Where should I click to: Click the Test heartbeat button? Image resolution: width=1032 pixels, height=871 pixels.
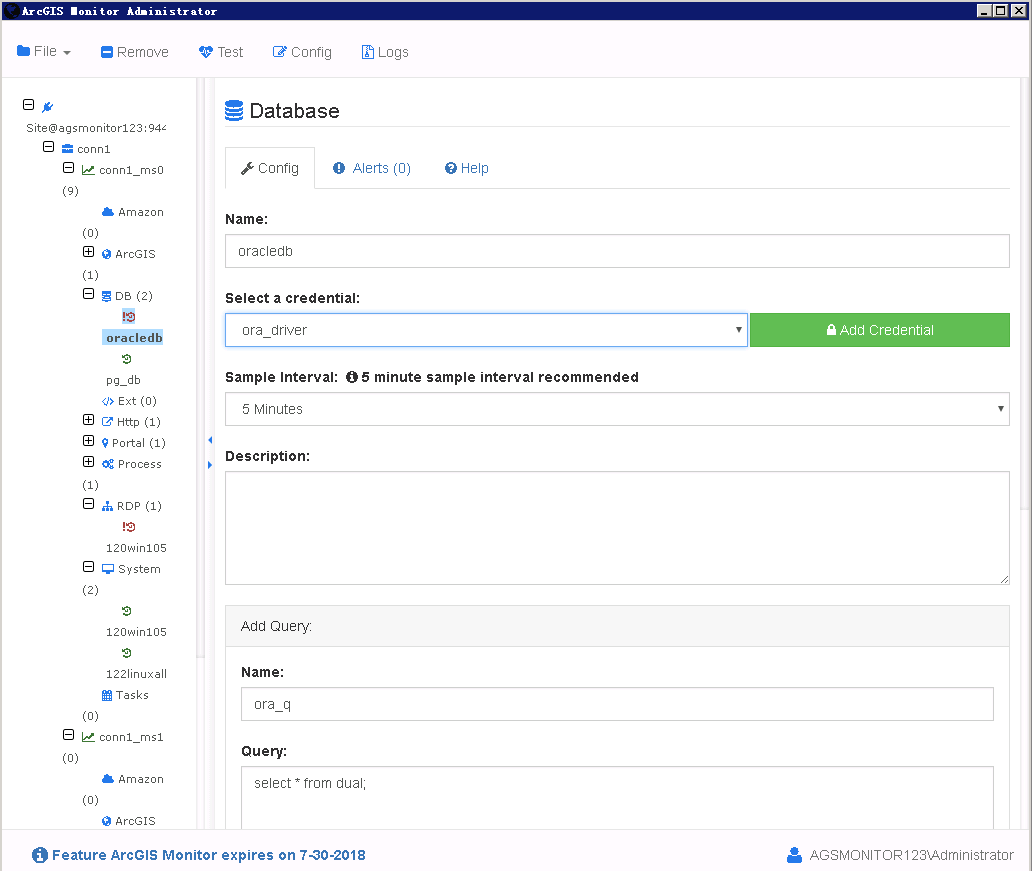[220, 52]
